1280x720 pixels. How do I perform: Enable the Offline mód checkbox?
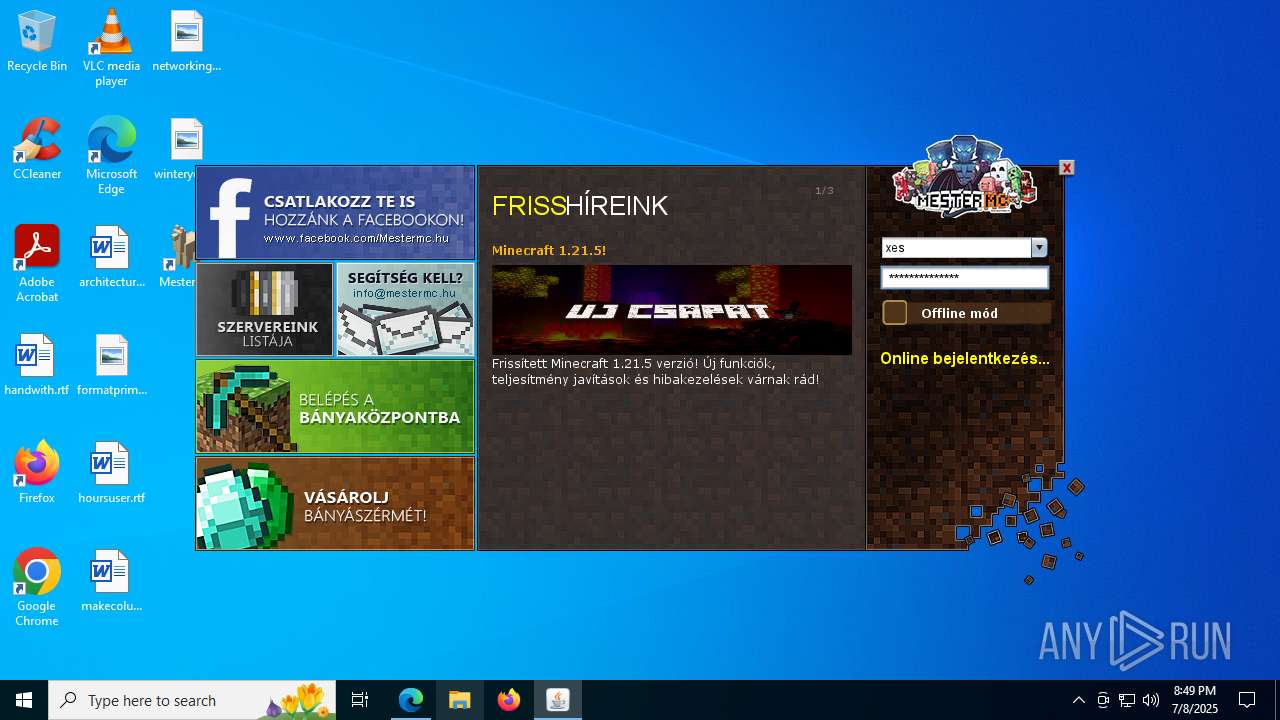tap(895, 313)
